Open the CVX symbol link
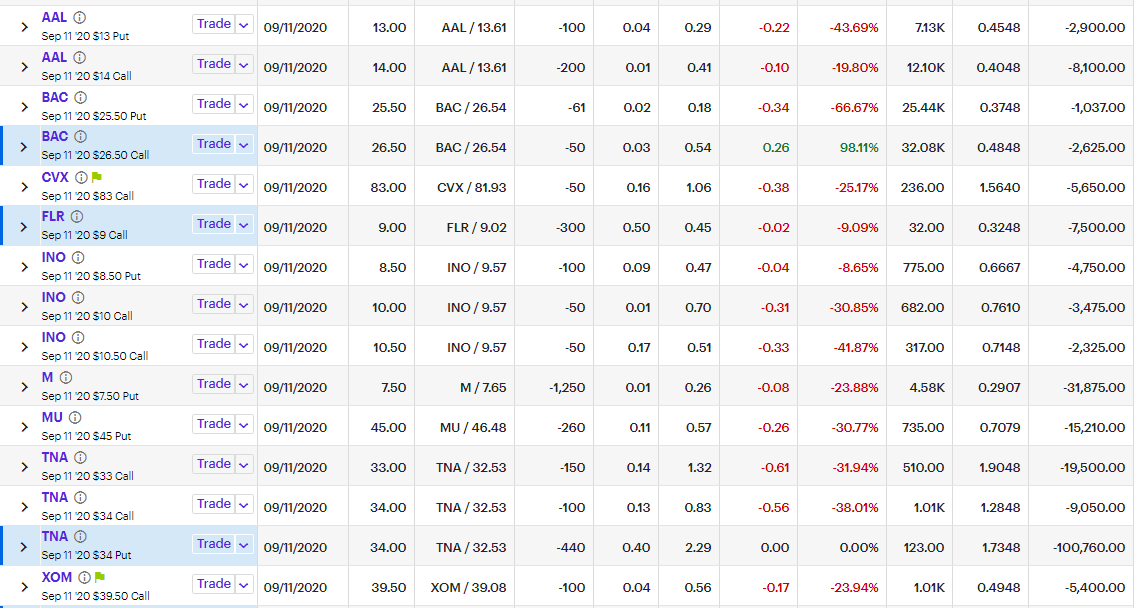 coord(55,177)
